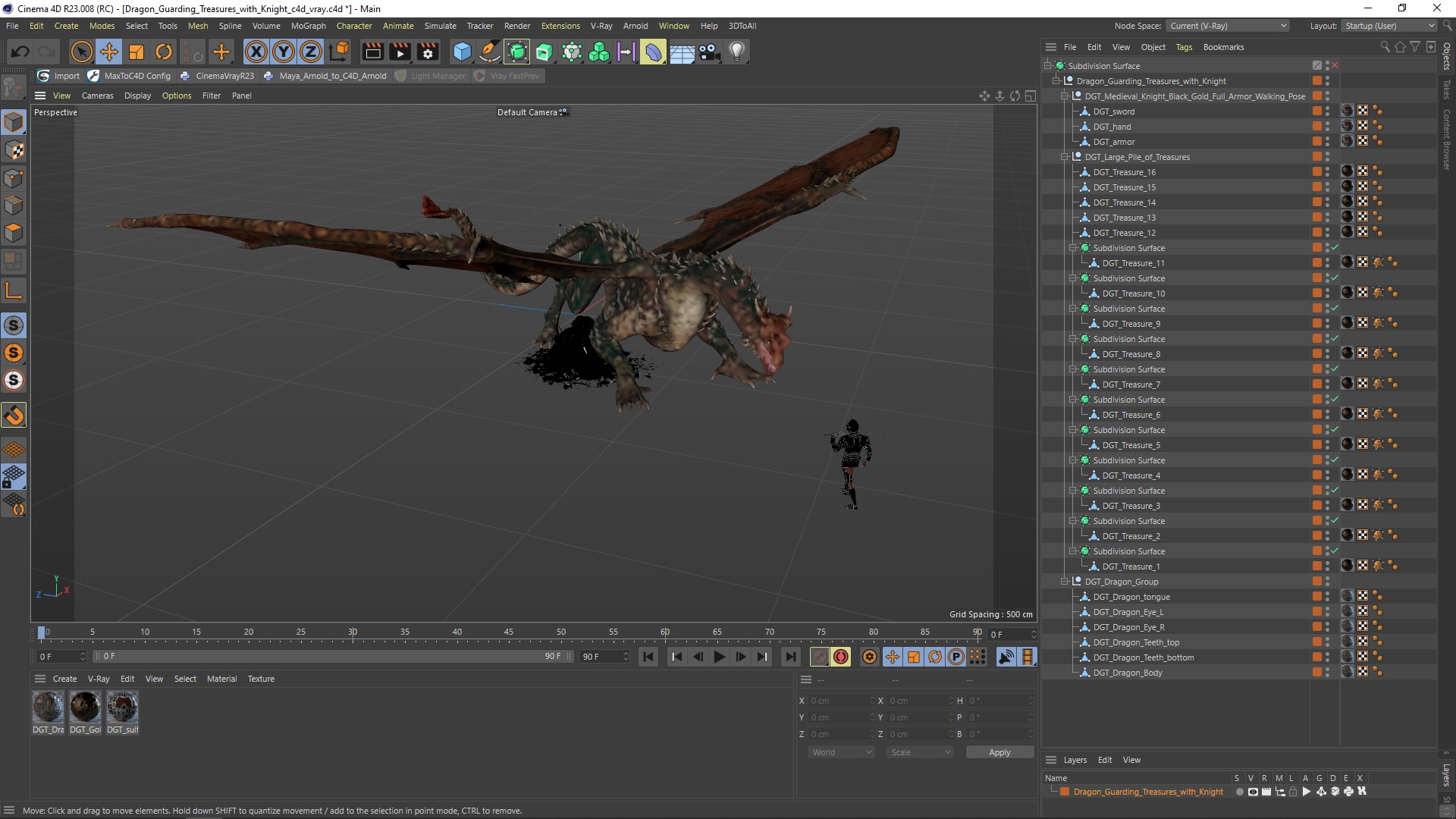Click the Import button in plugin bar
Screen dimensions: 1456x819
click(x=59, y=76)
